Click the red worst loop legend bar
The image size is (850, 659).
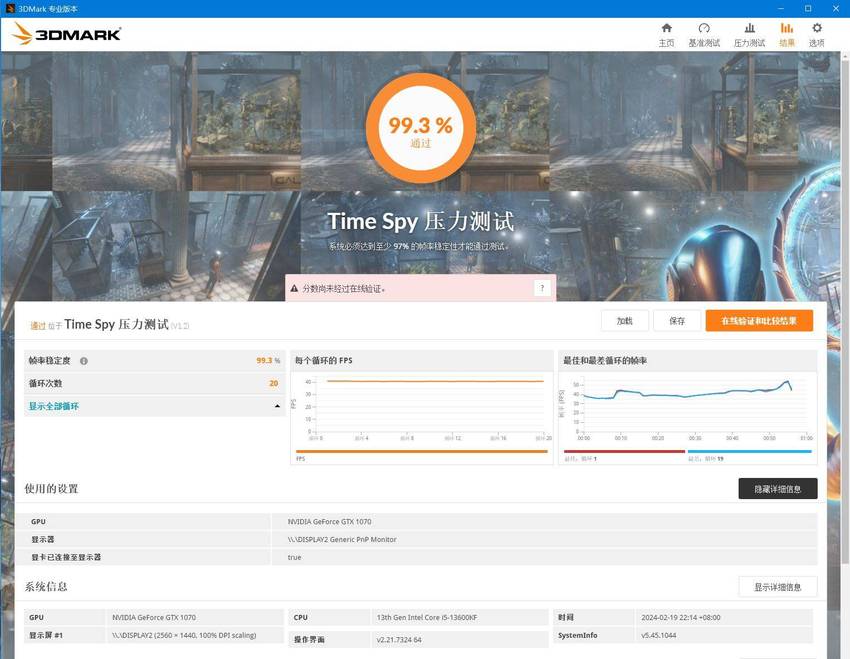click(624, 451)
